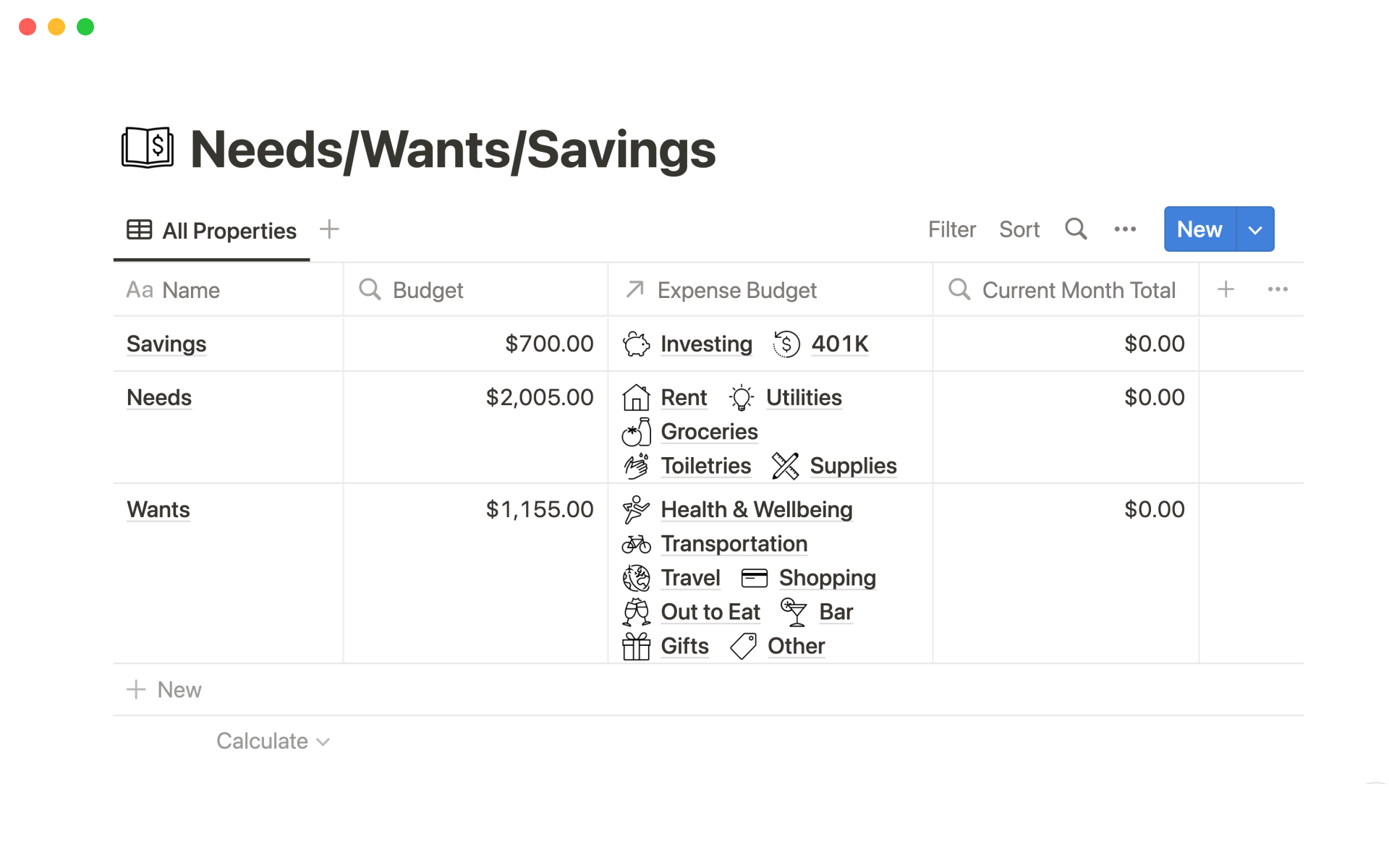Click the book-dollar page icon
The height and width of the screenshot is (868, 1389).
click(x=148, y=148)
